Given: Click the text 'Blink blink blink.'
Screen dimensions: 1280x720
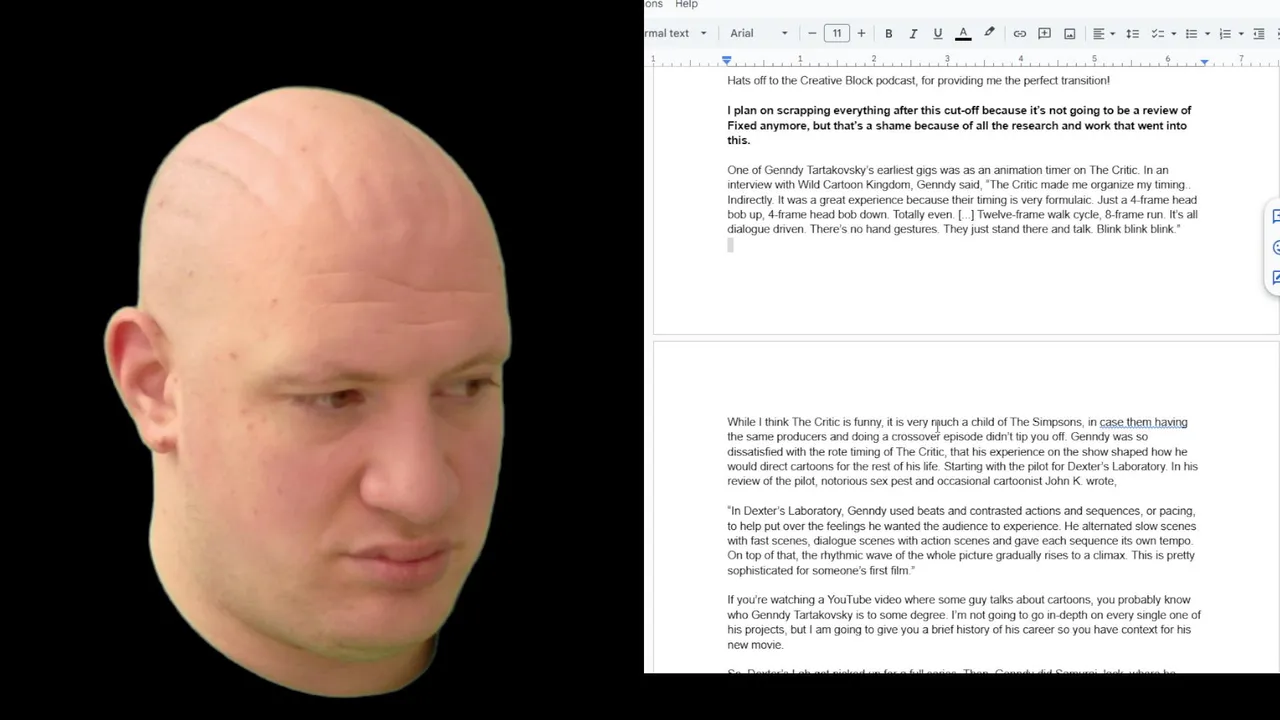Looking at the screenshot, I should click(1138, 230).
